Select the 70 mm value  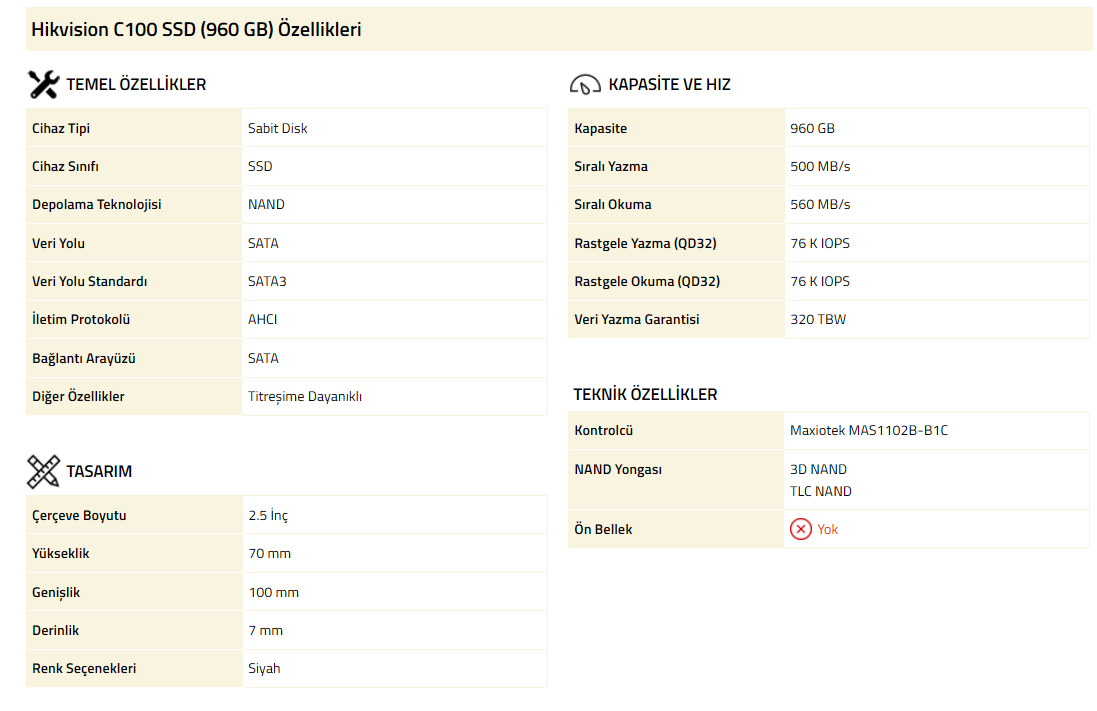269,553
